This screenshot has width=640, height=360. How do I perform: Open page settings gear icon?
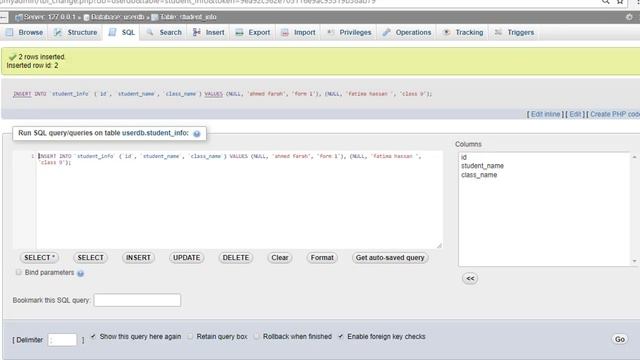point(629,17)
